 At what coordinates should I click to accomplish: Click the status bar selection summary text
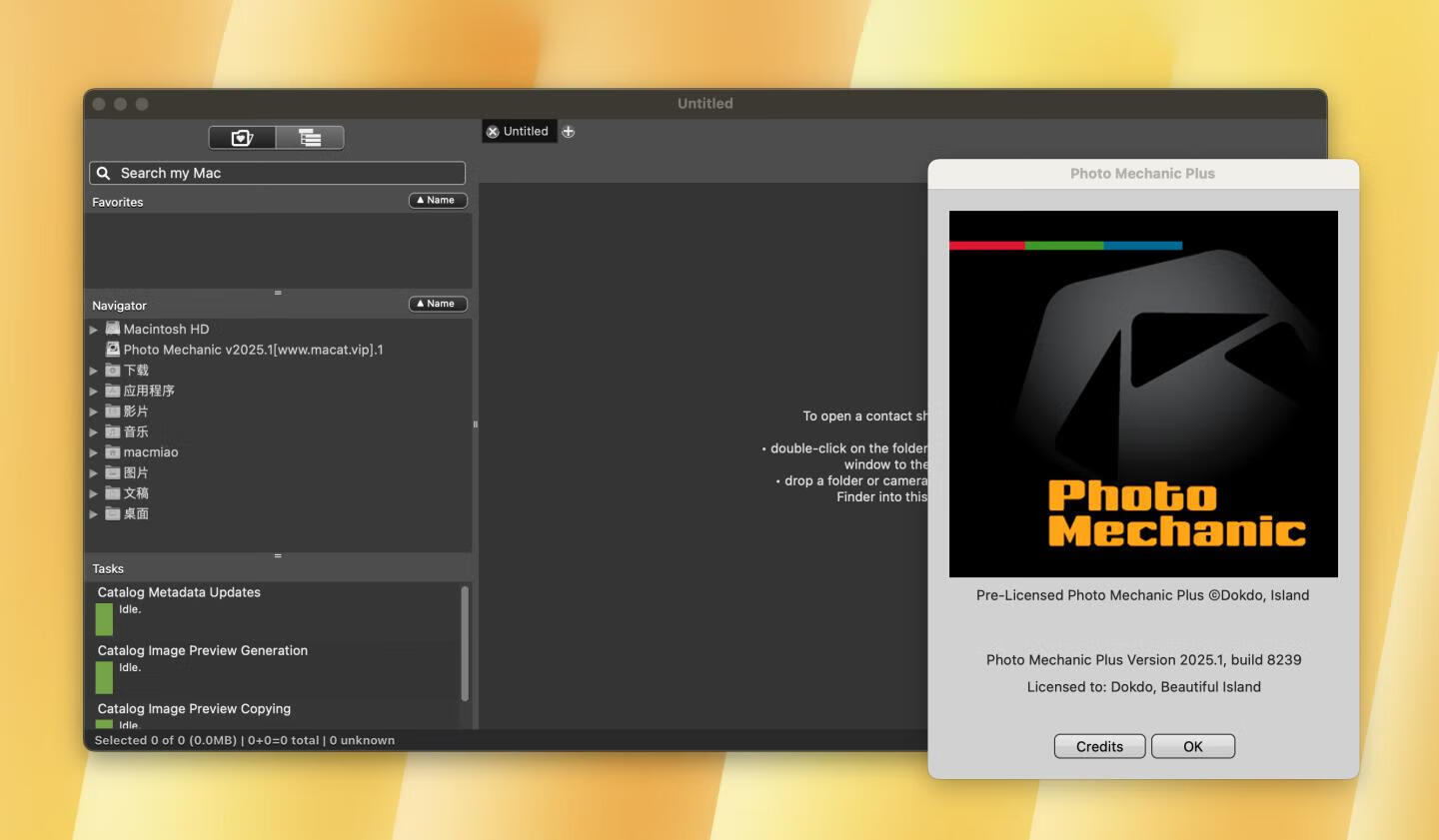coord(245,740)
